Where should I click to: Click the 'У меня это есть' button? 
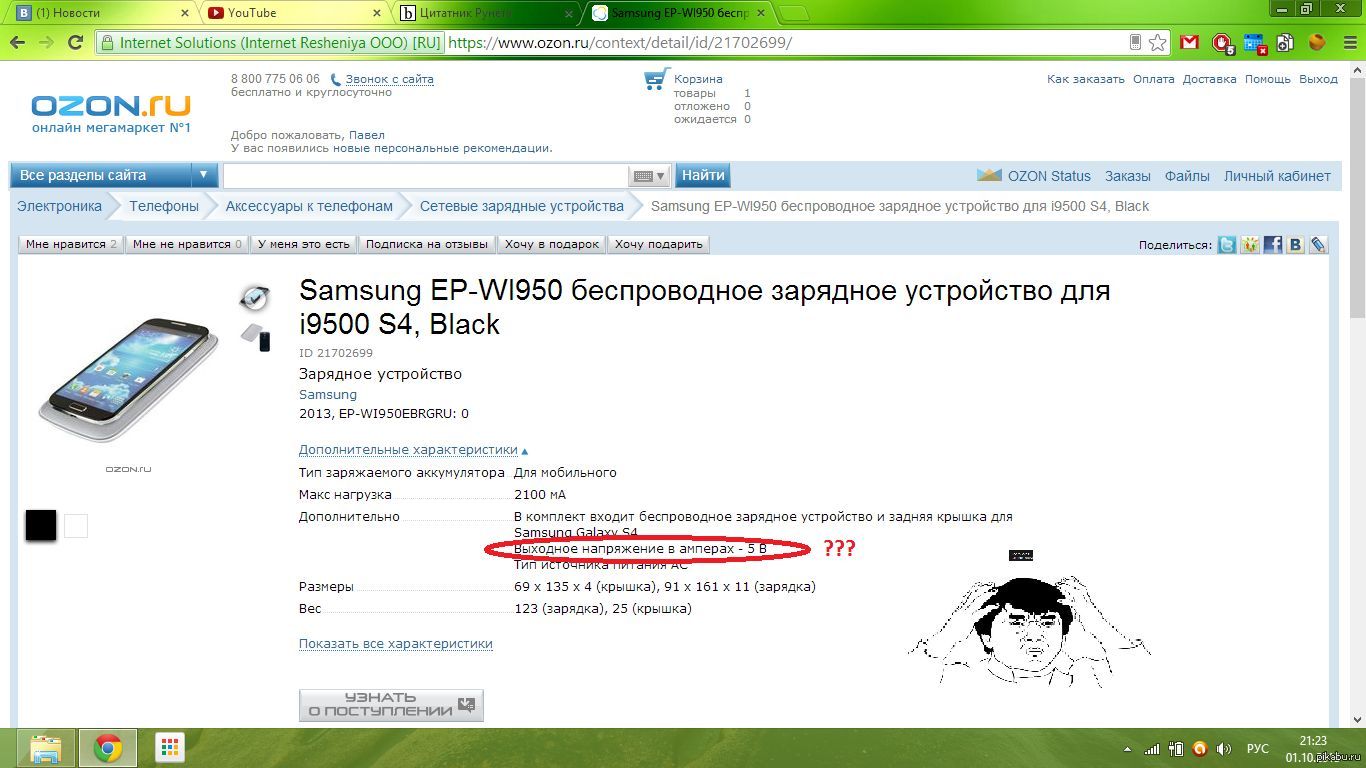click(x=304, y=244)
